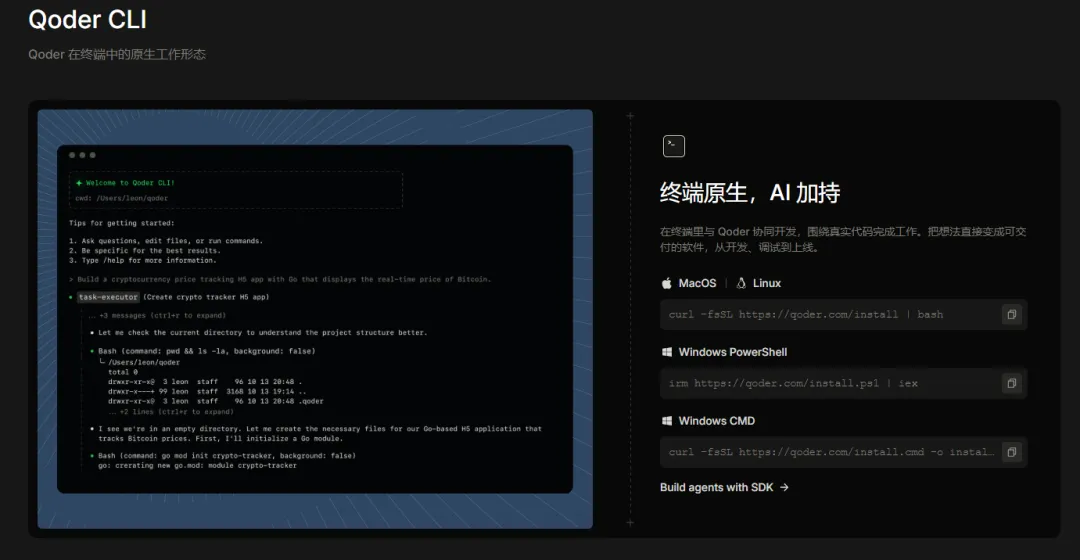
Task: Click the arrow after Build agents with SDK
Action: (784, 487)
